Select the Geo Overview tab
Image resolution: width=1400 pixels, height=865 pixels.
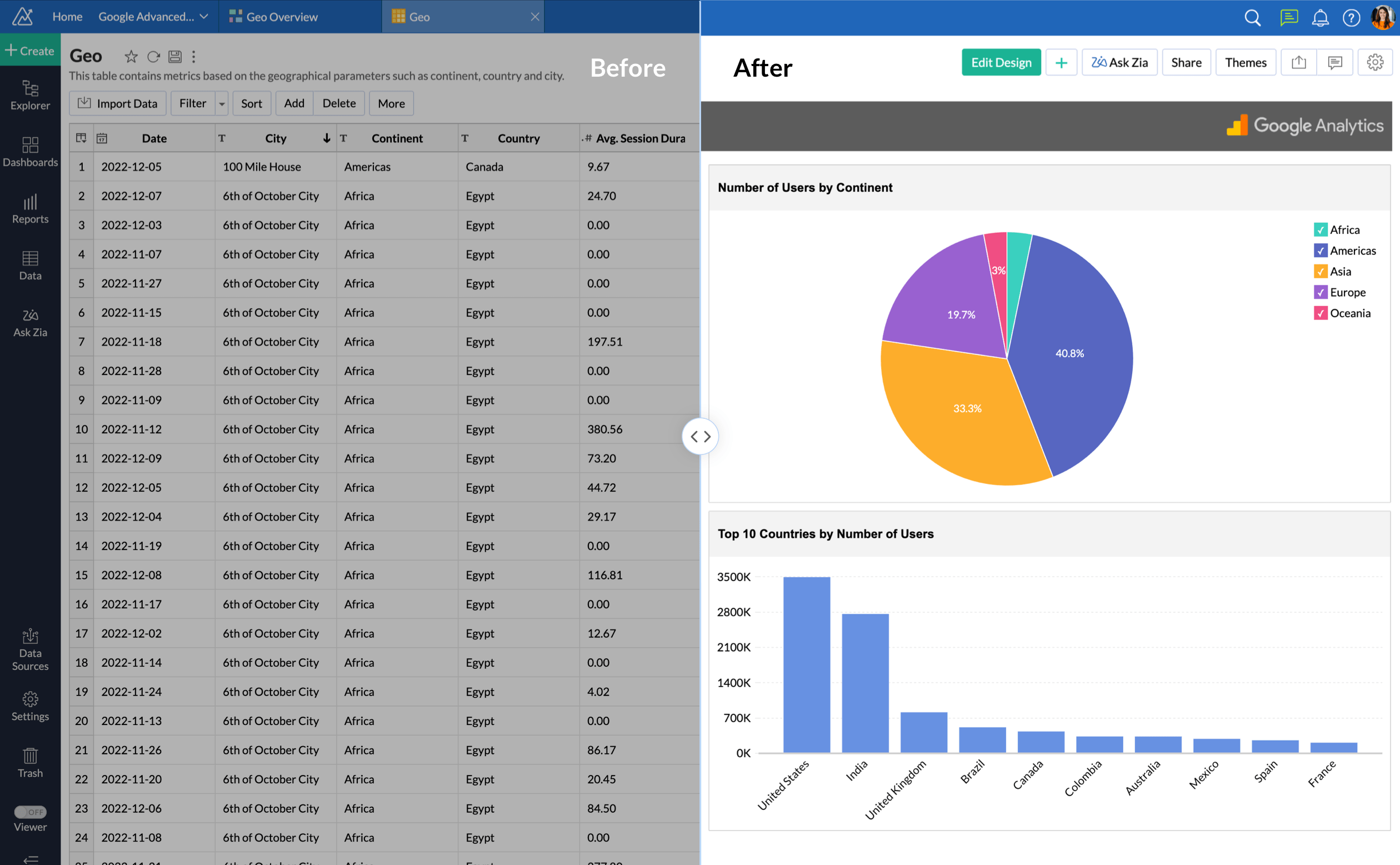coord(281,15)
